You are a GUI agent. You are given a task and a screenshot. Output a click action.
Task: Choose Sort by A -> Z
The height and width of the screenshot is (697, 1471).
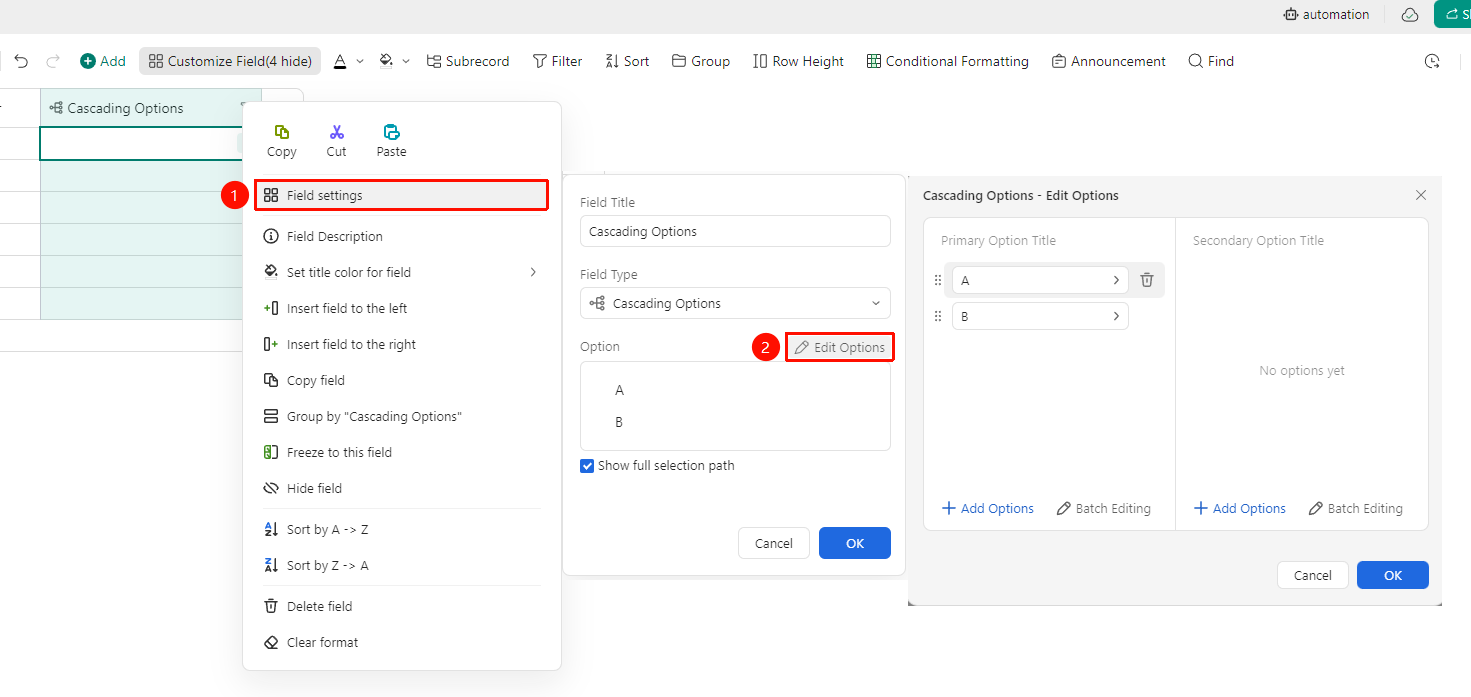(x=401, y=529)
